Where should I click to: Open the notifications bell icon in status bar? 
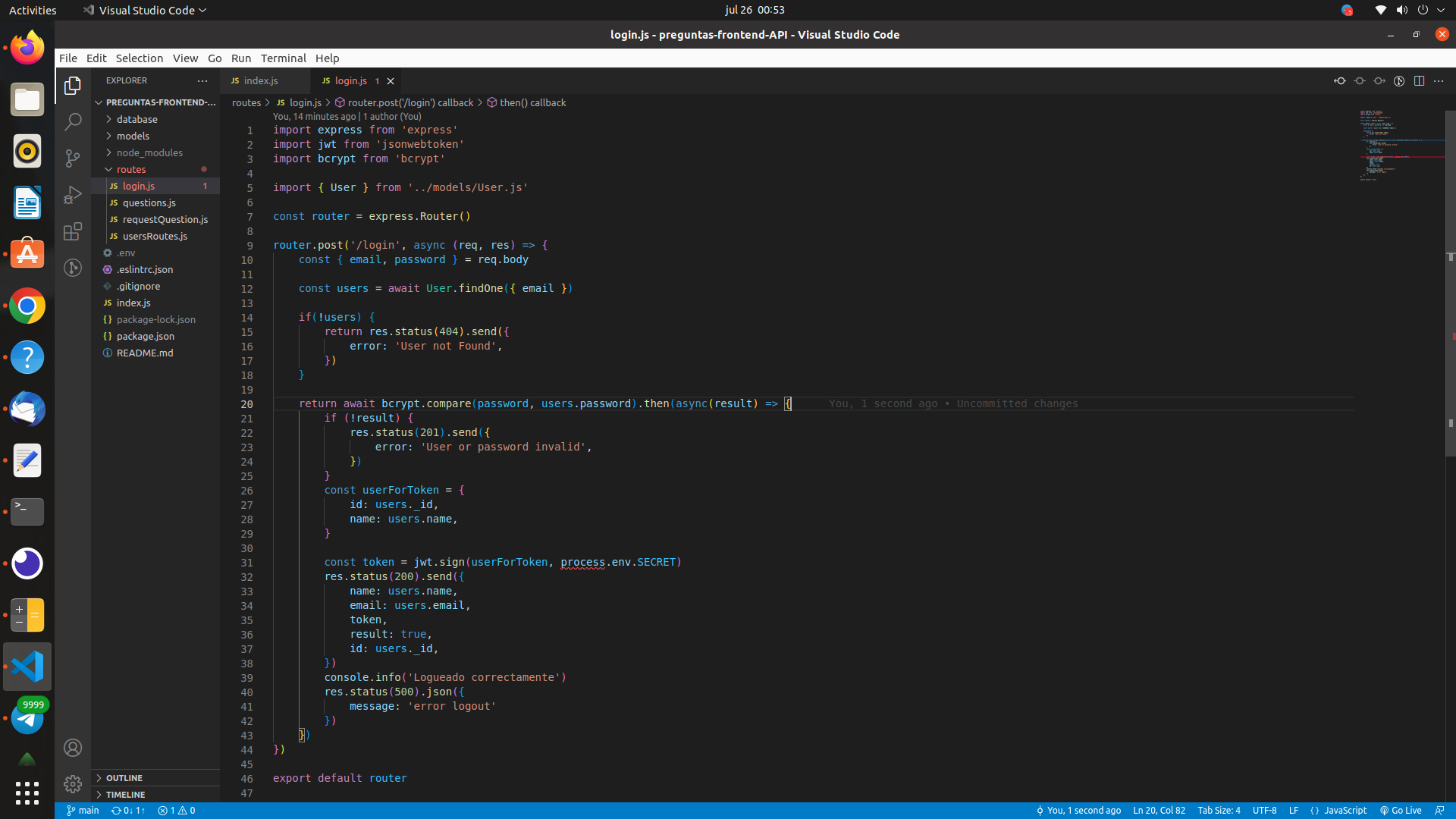pos(1439,811)
